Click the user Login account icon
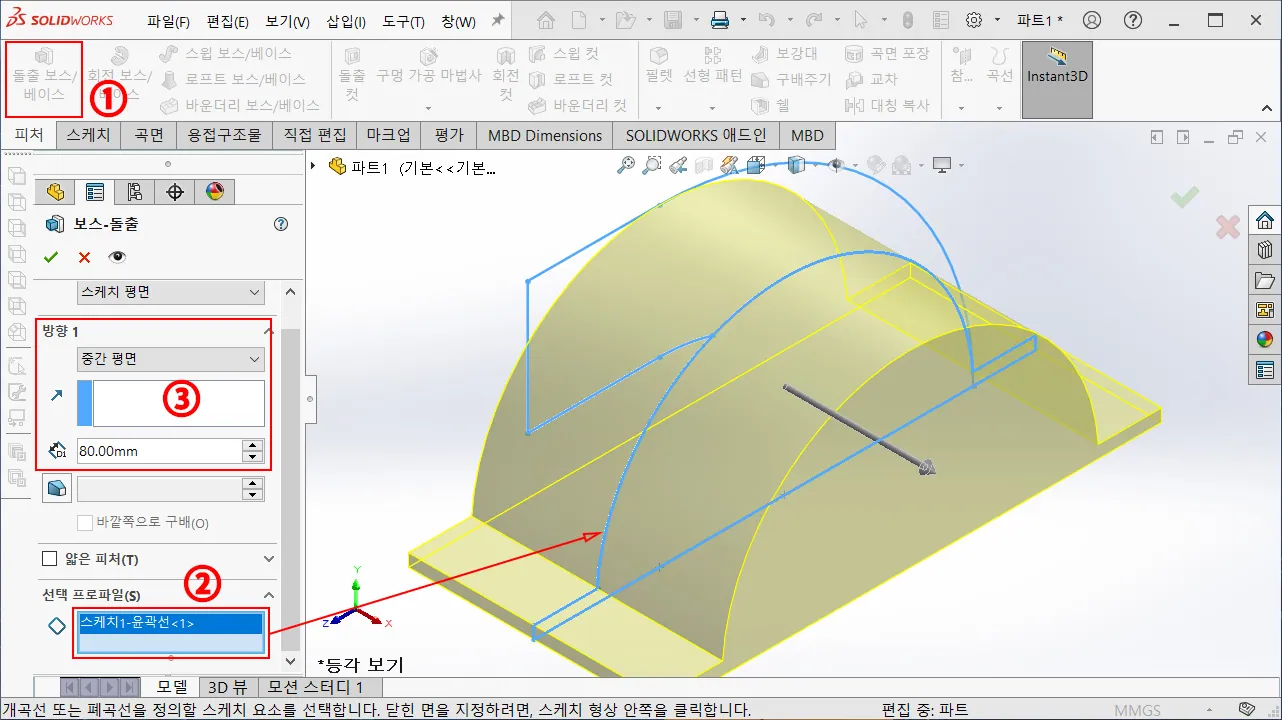The height and width of the screenshot is (720, 1282). (1092, 20)
